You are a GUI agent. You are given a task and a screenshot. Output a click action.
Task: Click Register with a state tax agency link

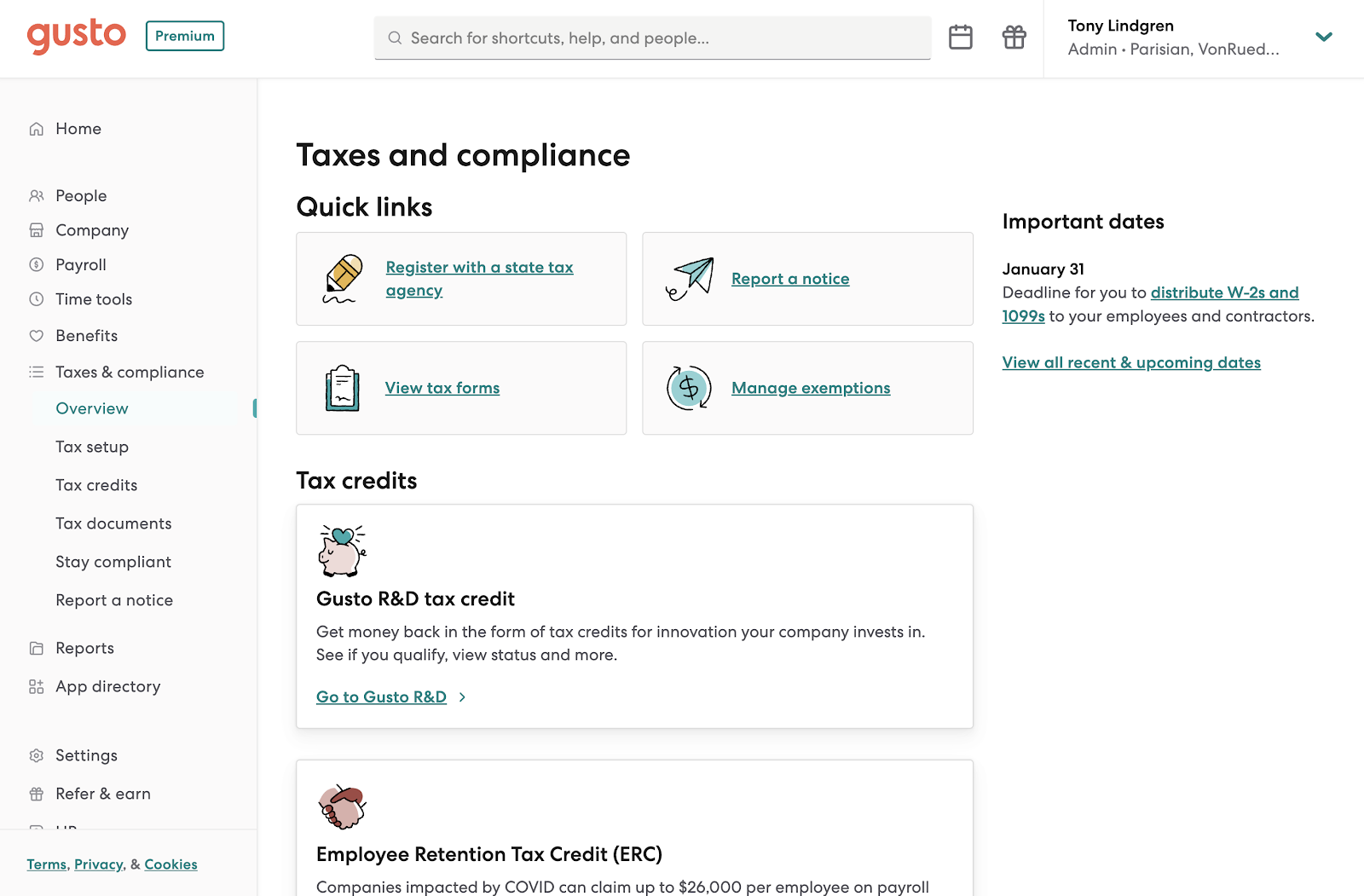coord(479,279)
